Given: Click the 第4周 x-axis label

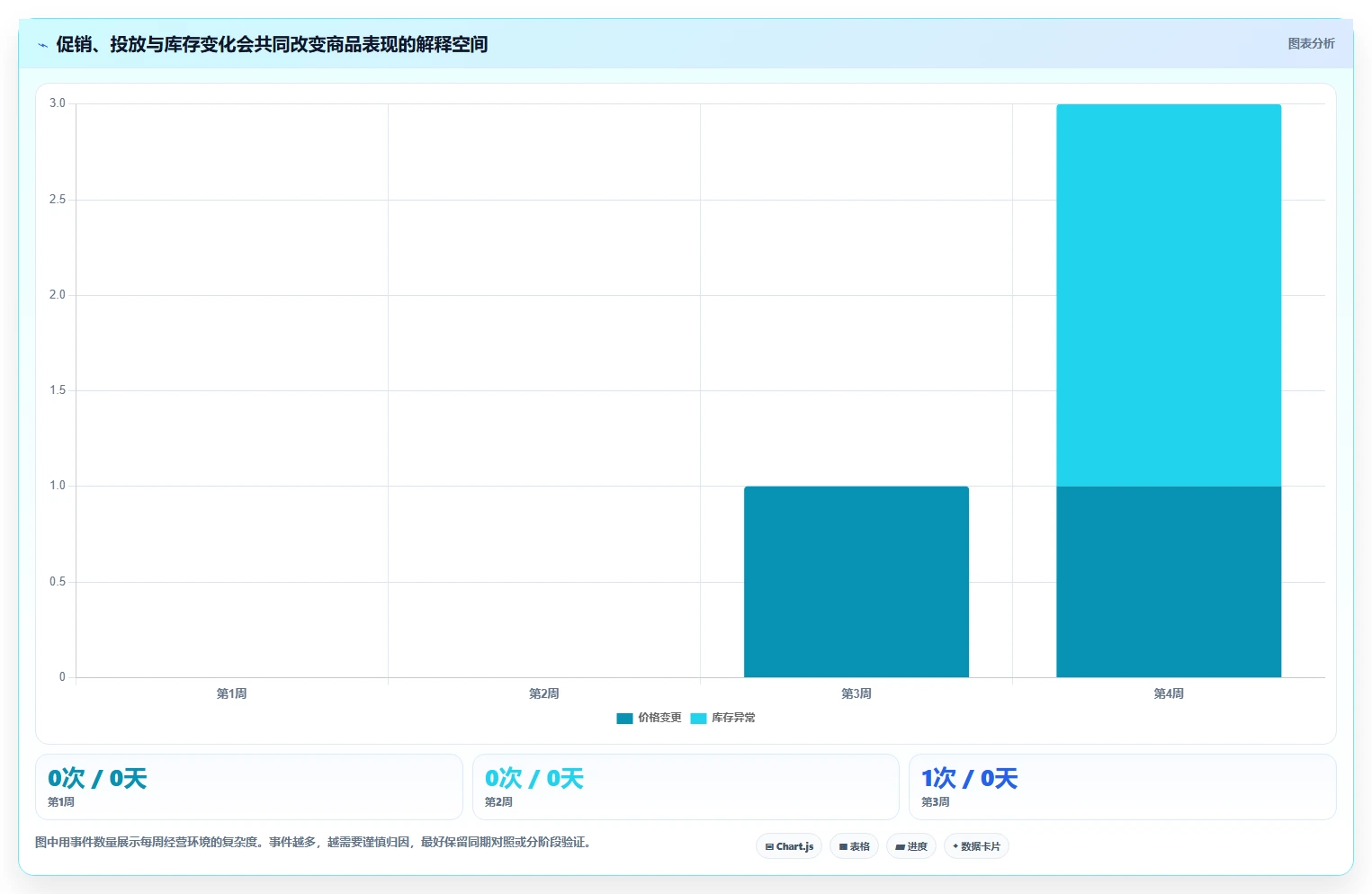Looking at the screenshot, I should pos(1169,693).
